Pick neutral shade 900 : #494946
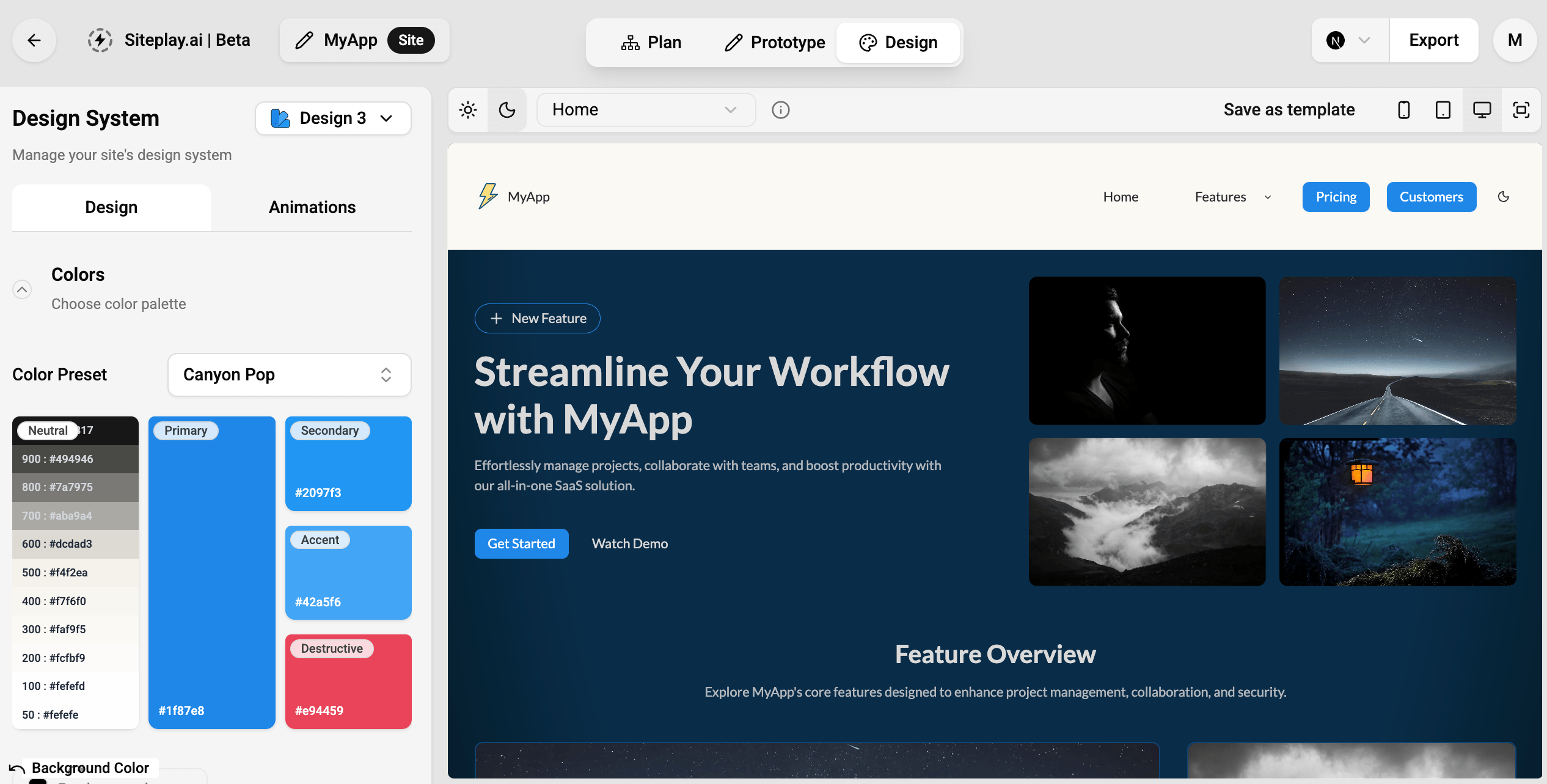This screenshot has width=1547, height=784. point(75,459)
